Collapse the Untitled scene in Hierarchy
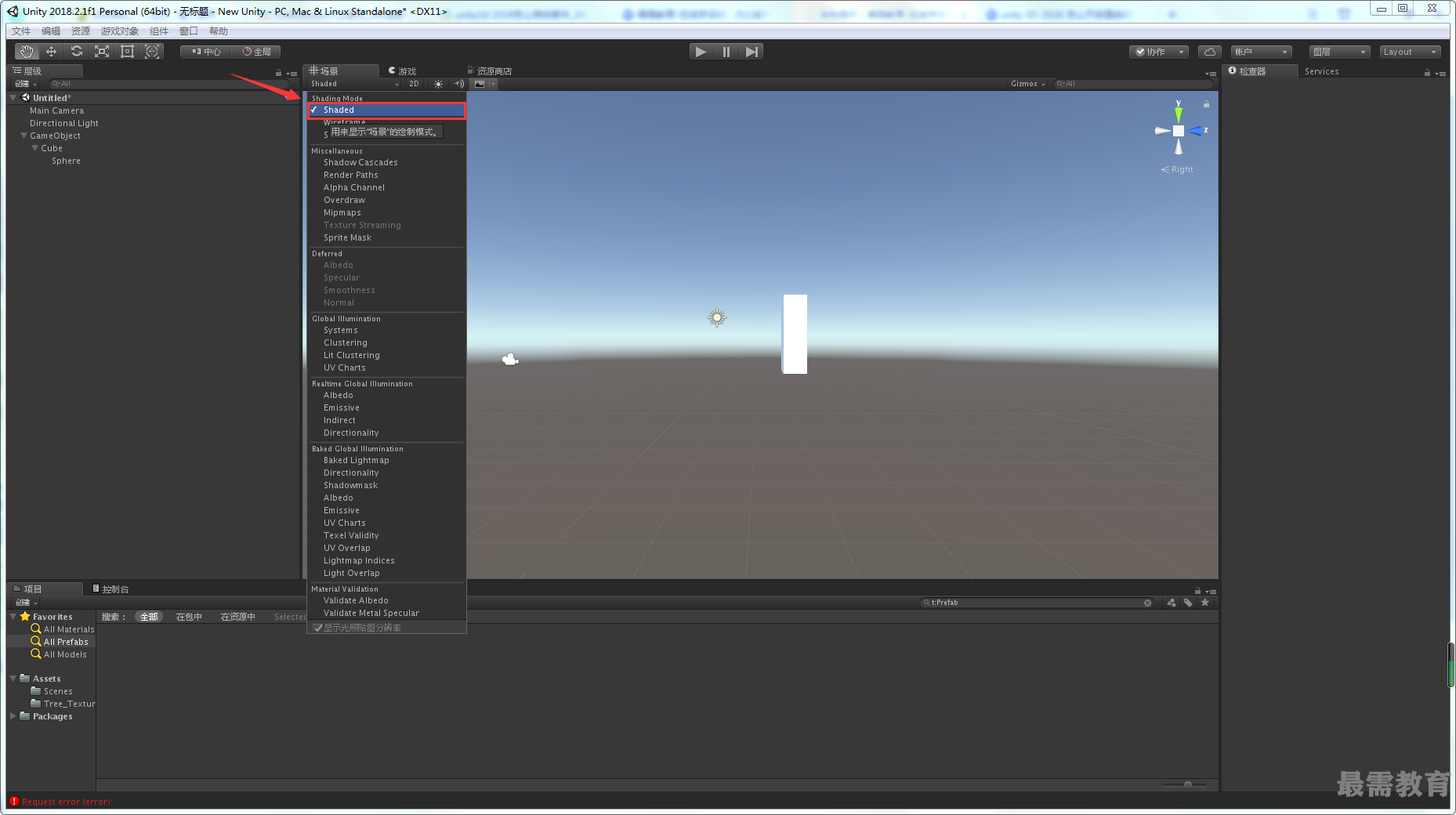The width and height of the screenshot is (1456, 815). (x=13, y=98)
